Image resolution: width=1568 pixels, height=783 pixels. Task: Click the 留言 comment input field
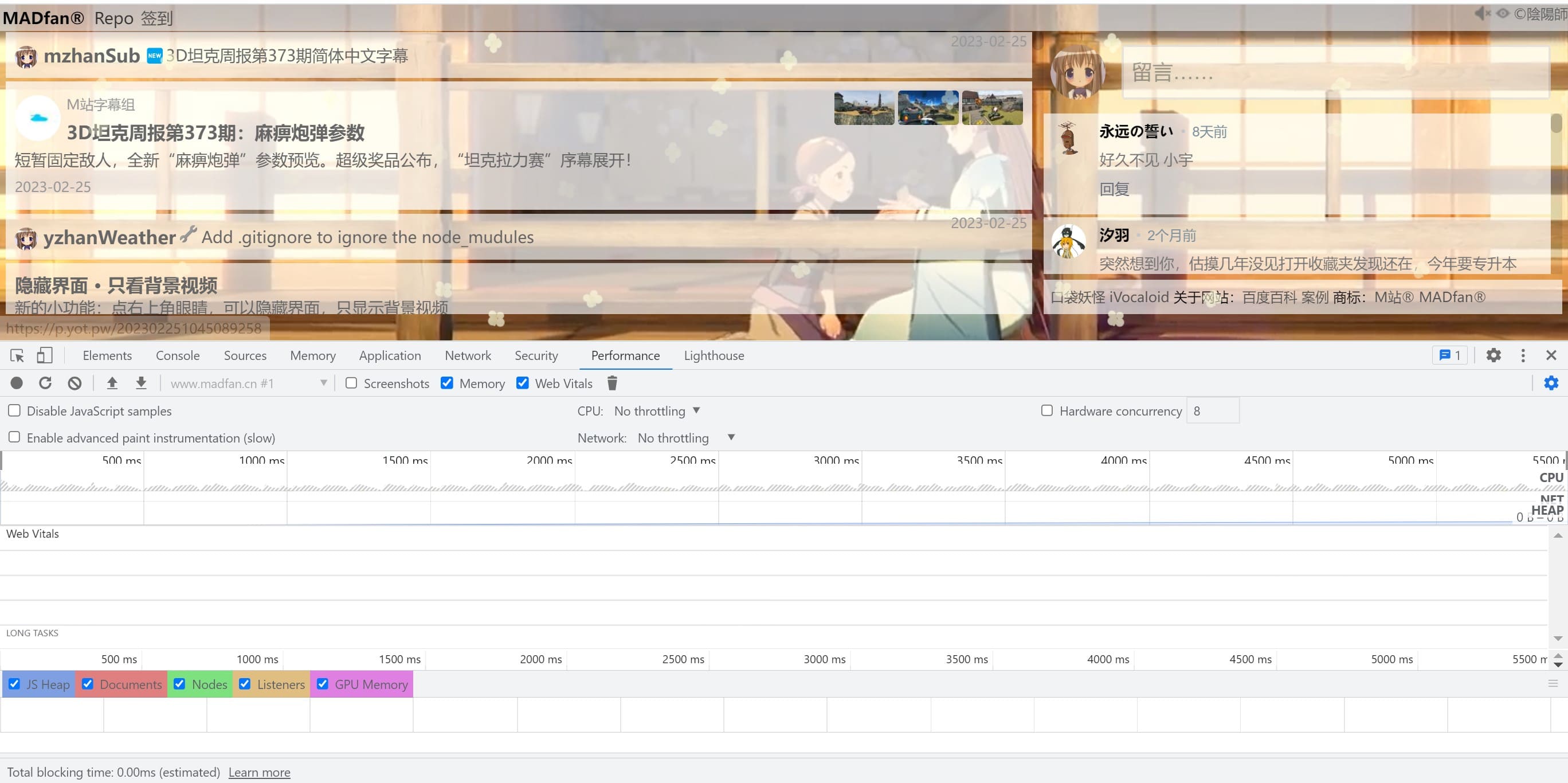1335,72
